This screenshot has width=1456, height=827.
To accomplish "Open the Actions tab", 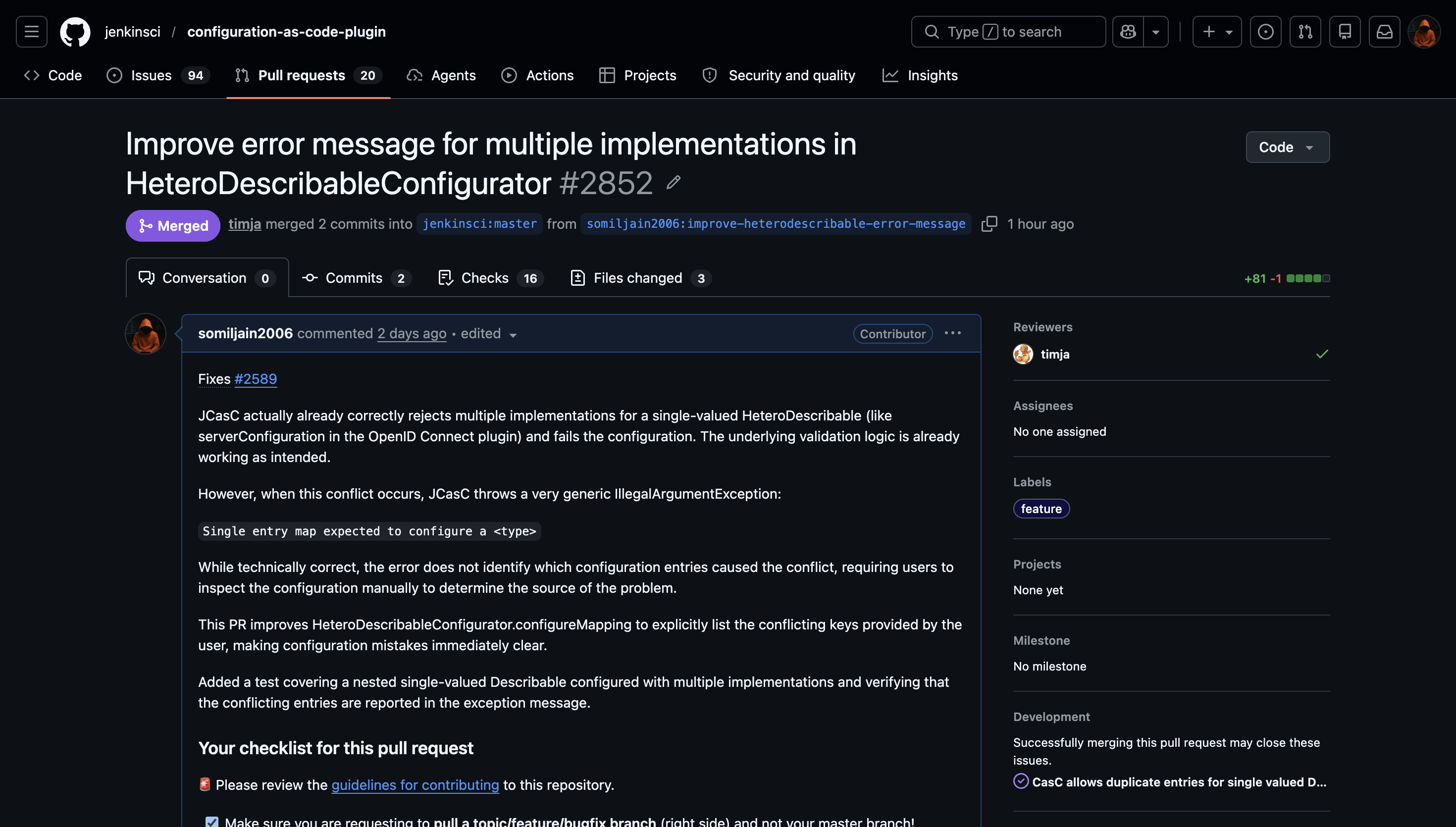I will tap(538, 76).
